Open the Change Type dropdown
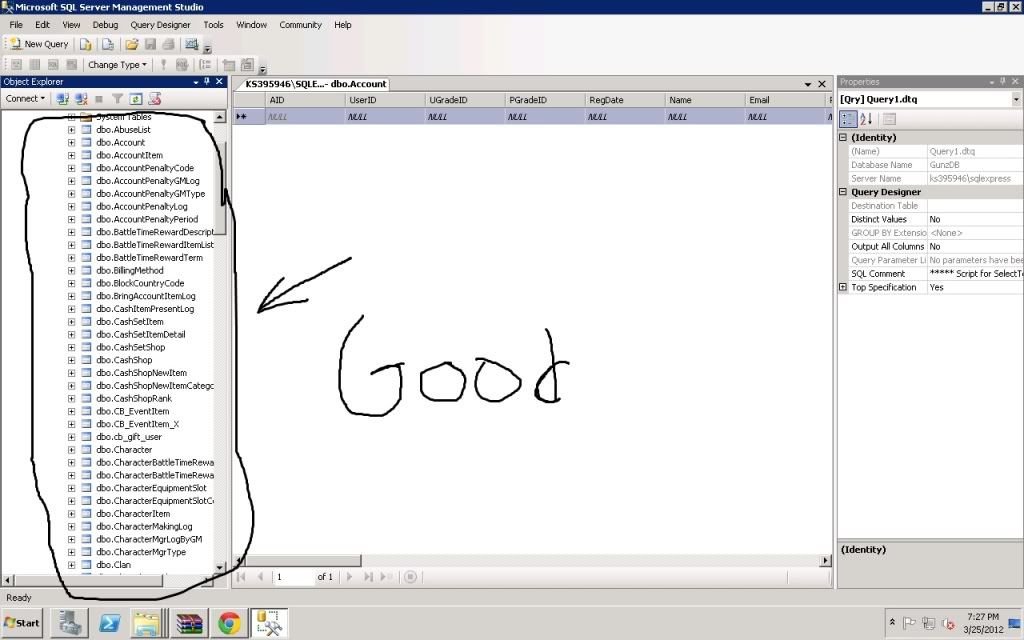Image resolution: width=1024 pixels, height=640 pixels. 117,65
